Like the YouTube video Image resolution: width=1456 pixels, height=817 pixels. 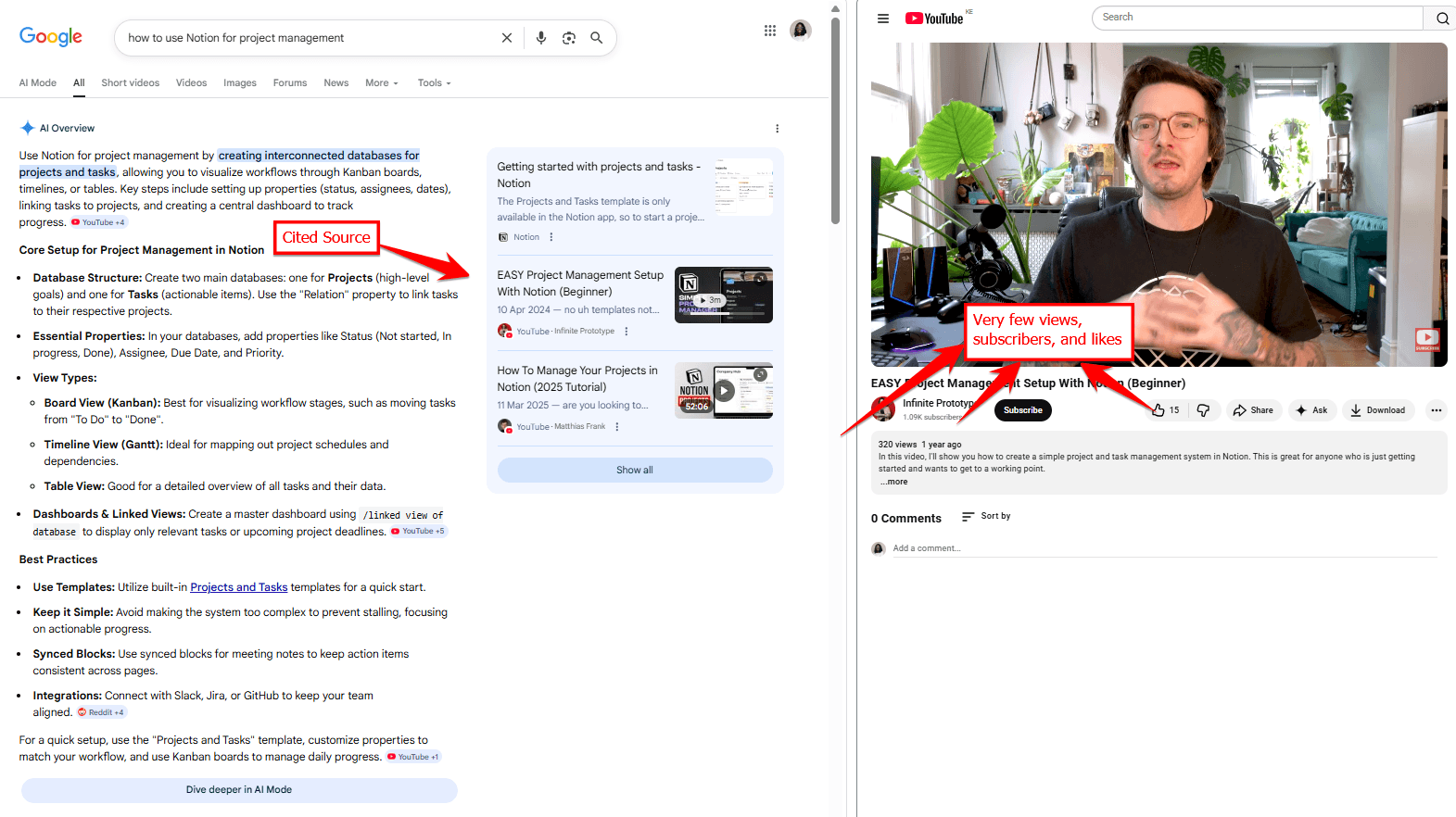[1165, 410]
